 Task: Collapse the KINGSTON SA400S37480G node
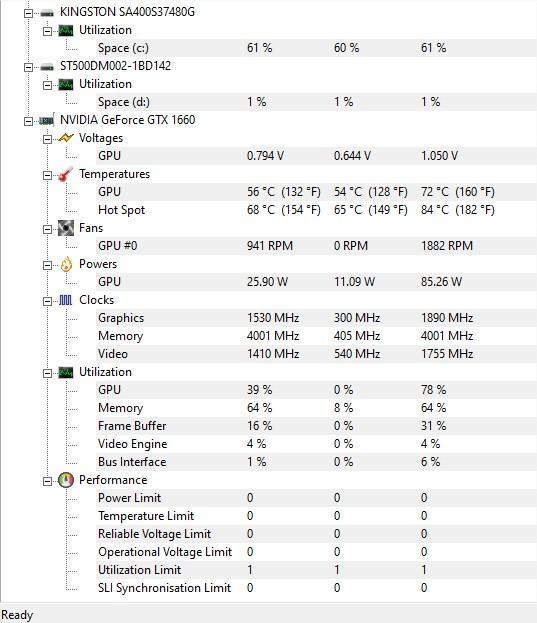tap(28, 13)
